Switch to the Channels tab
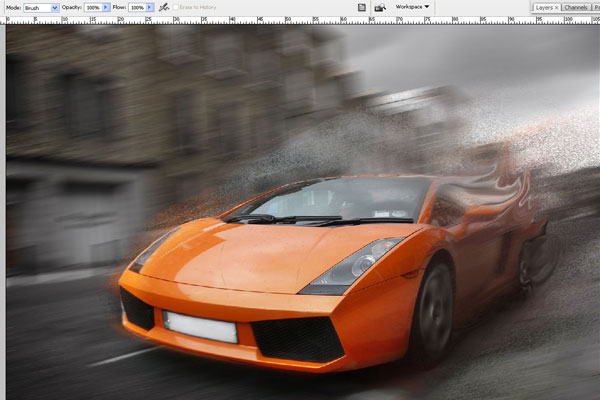This screenshot has height=400, width=600. pos(576,8)
